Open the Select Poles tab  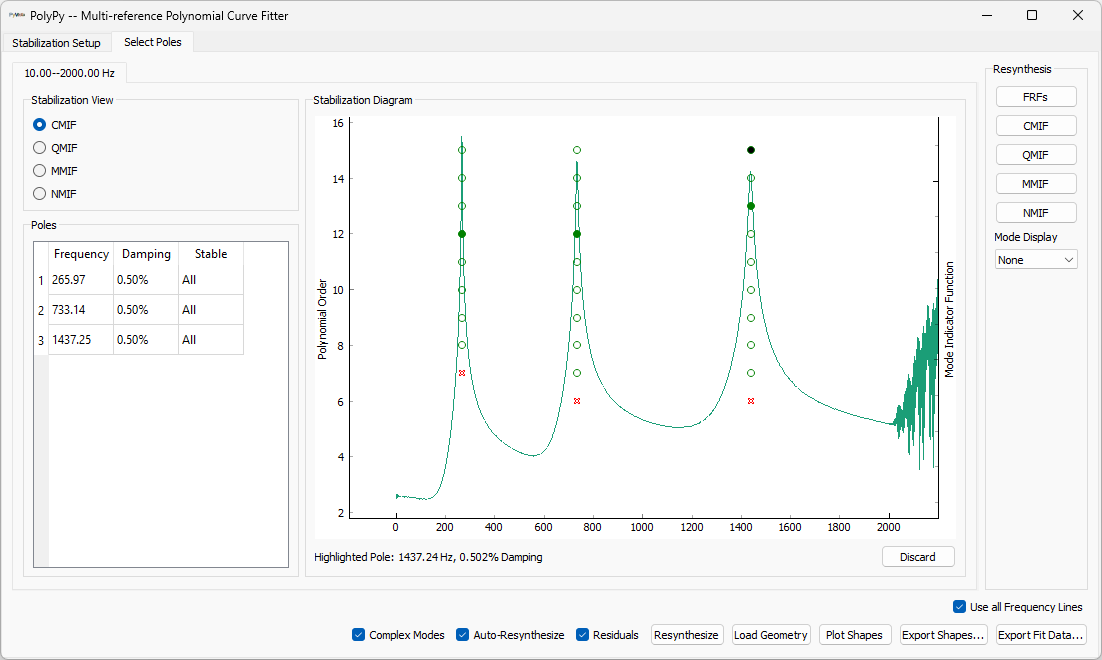click(153, 42)
